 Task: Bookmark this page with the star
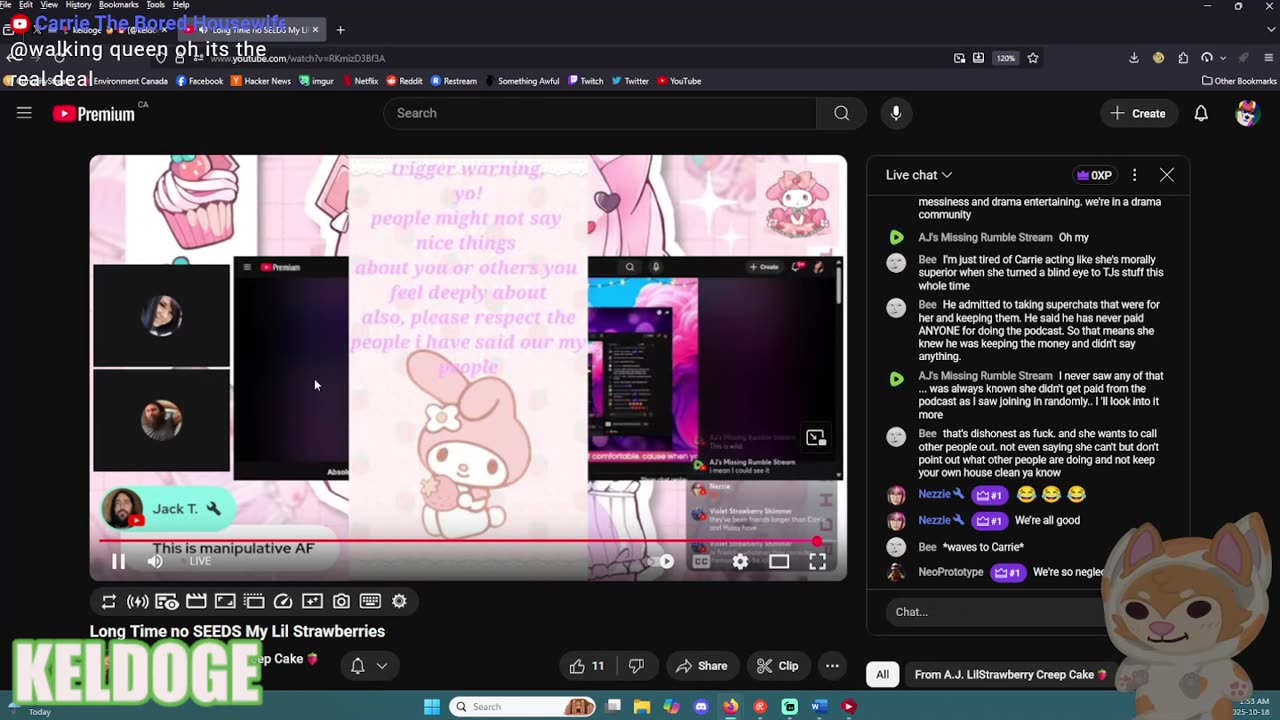click(x=1033, y=58)
